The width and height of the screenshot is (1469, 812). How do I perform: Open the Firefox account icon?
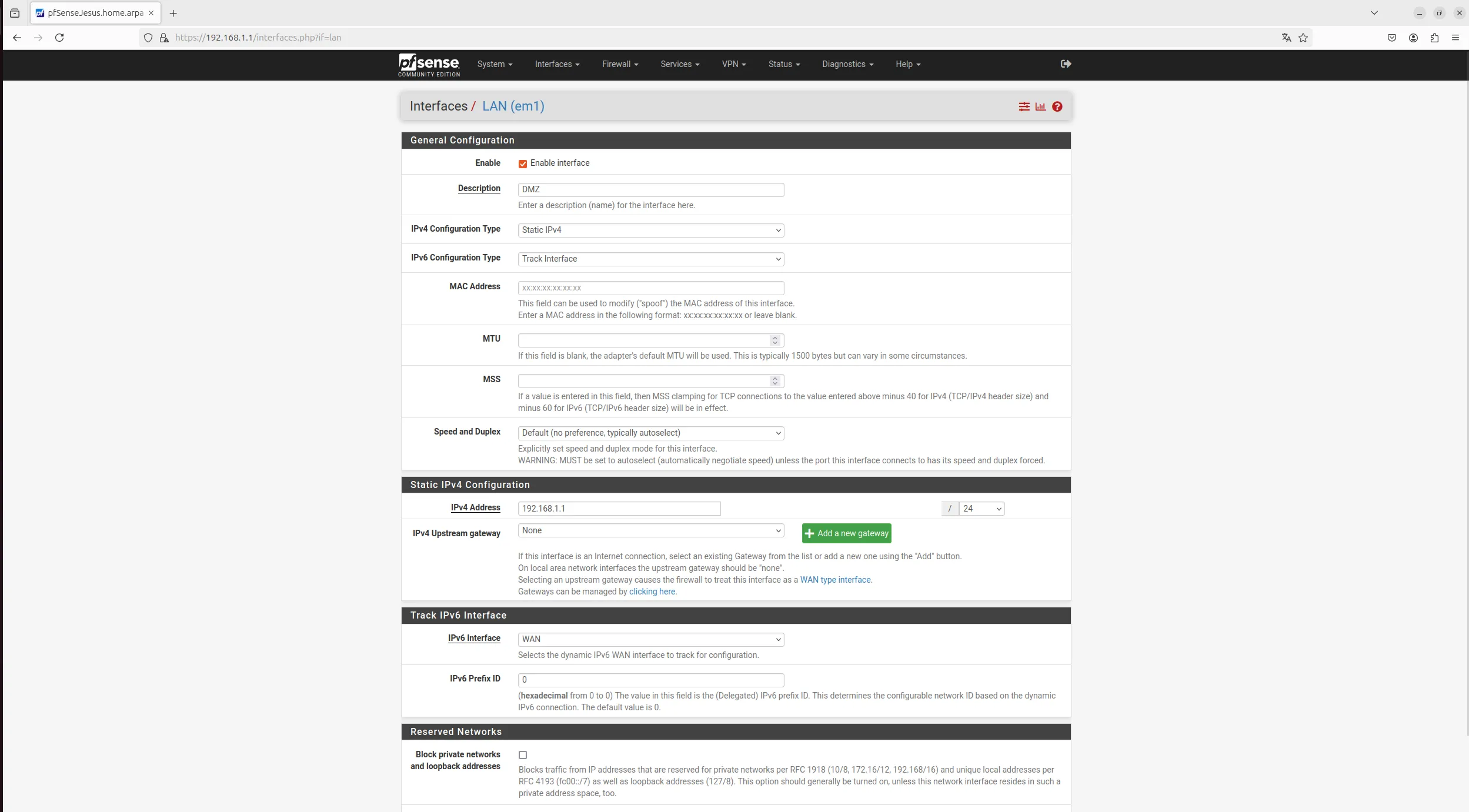(x=1413, y=38)
